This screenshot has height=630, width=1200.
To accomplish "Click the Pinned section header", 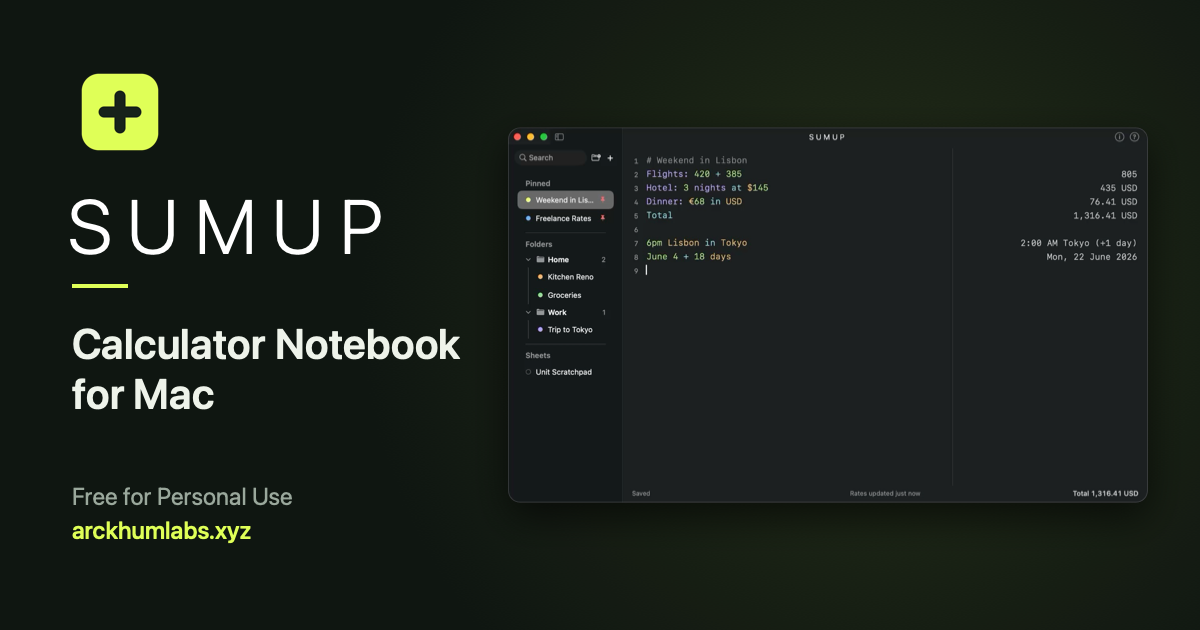I will click(538, 183).
